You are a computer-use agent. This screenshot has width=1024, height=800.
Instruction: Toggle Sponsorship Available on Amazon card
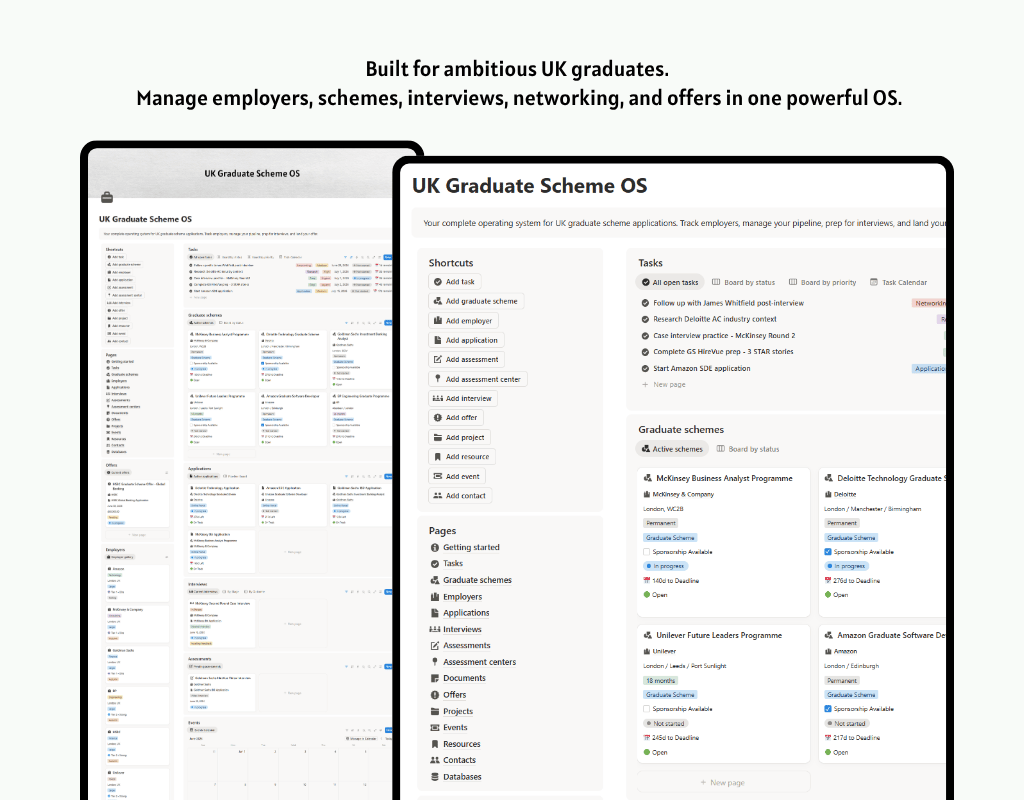828,709
